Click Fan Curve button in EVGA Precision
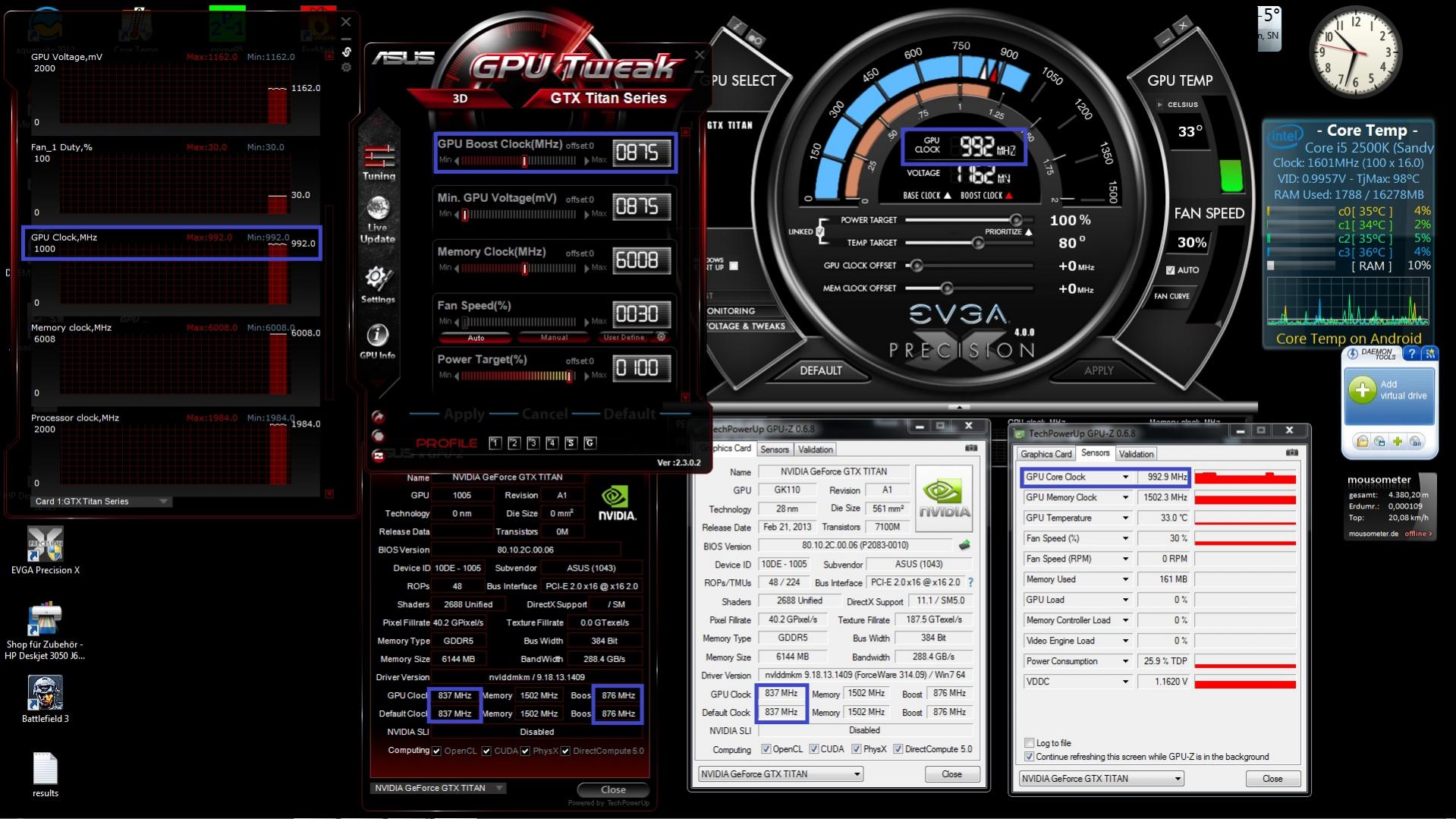1456x819 pixels. tap(1171, 296)
